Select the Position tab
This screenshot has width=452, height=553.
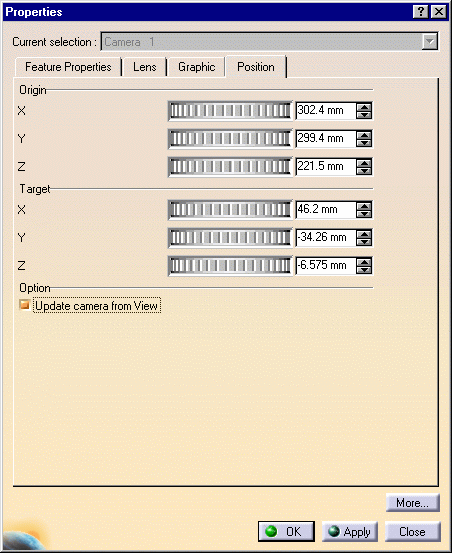[x=256, y=67]
